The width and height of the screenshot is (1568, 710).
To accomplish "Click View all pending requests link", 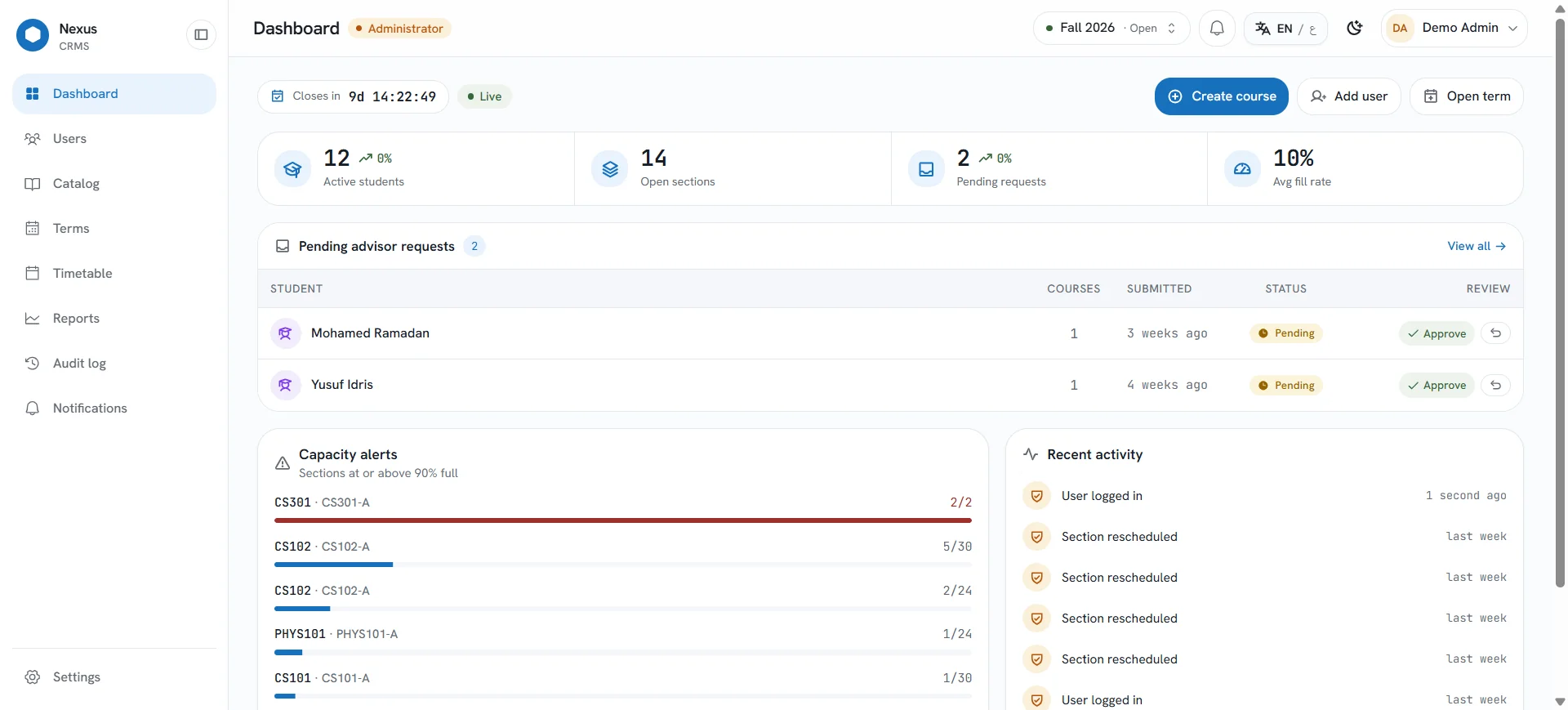I will (x=1477, y=246).
